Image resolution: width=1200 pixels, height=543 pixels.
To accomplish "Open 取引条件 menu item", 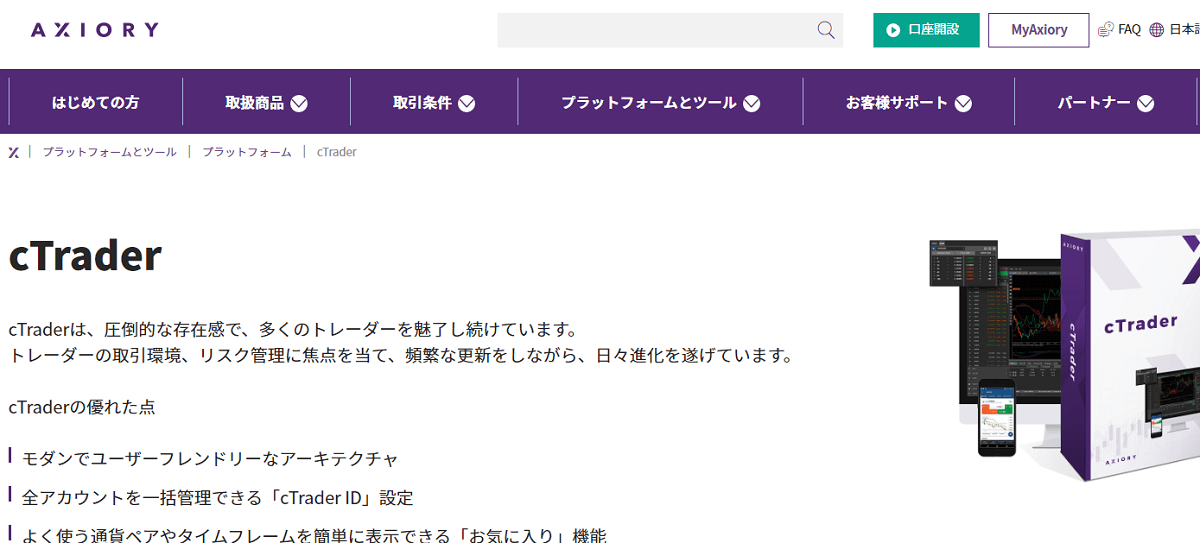I will pos(422,102).
